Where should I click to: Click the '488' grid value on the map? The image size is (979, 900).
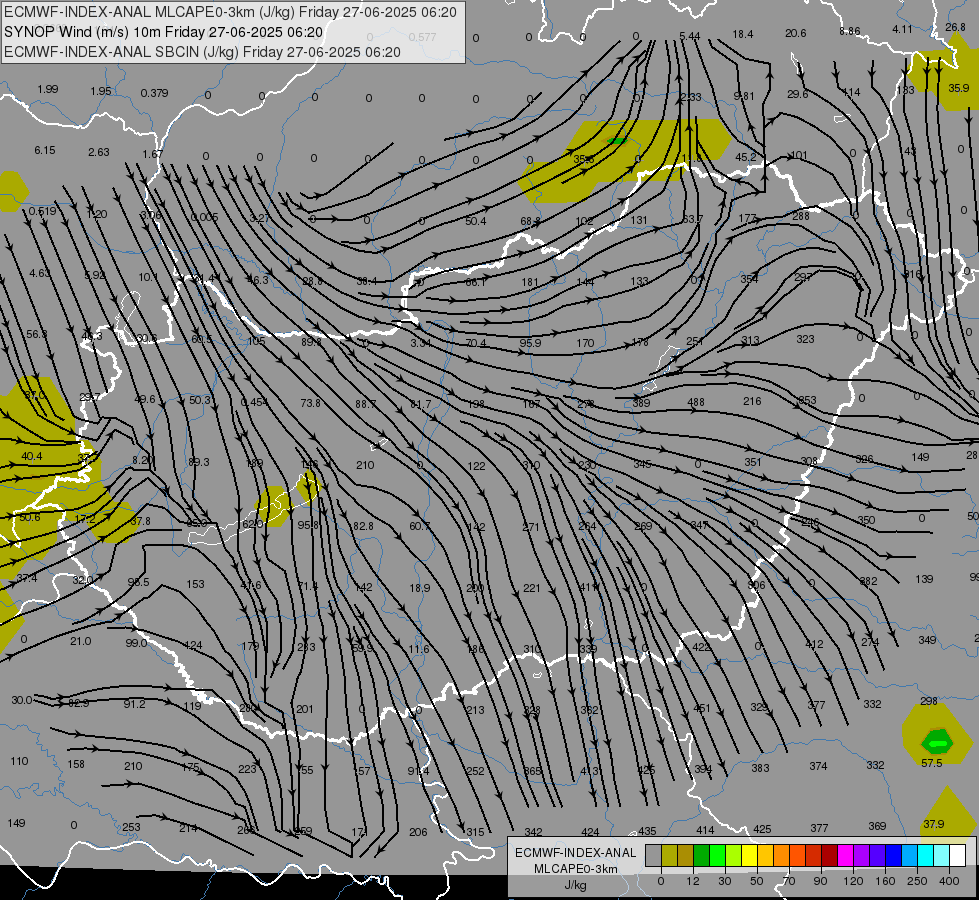pos(696,403)
